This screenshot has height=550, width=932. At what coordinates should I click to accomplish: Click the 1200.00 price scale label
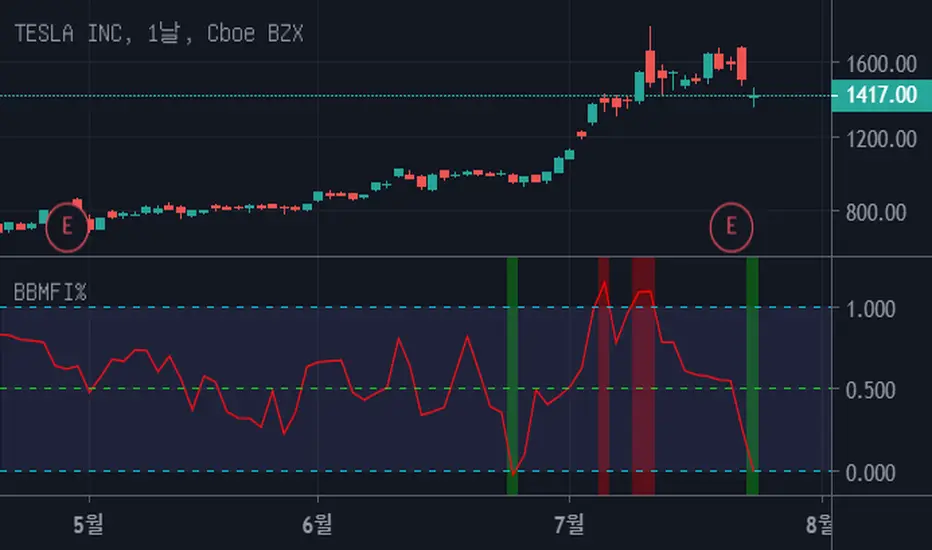pos(881,139)
